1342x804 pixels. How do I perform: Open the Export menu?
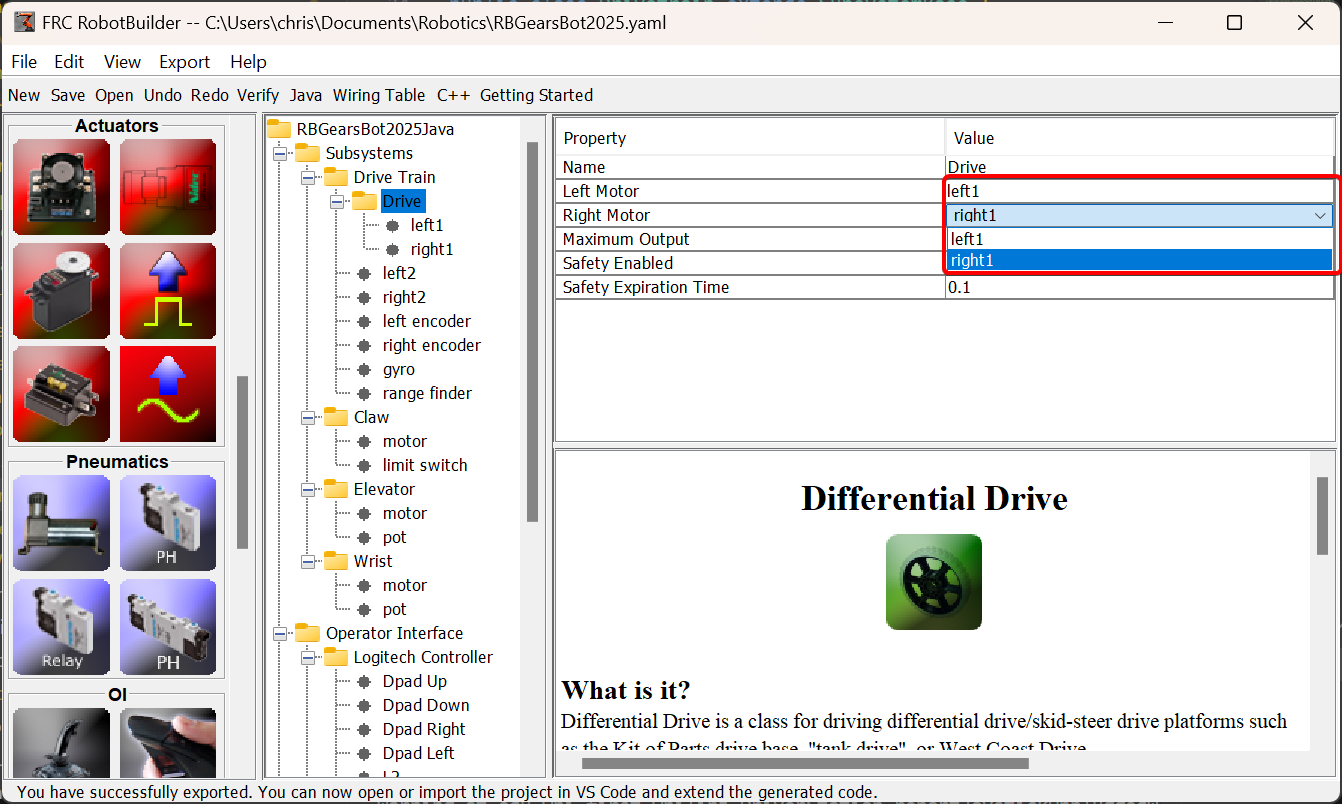[x=184, y=62]
